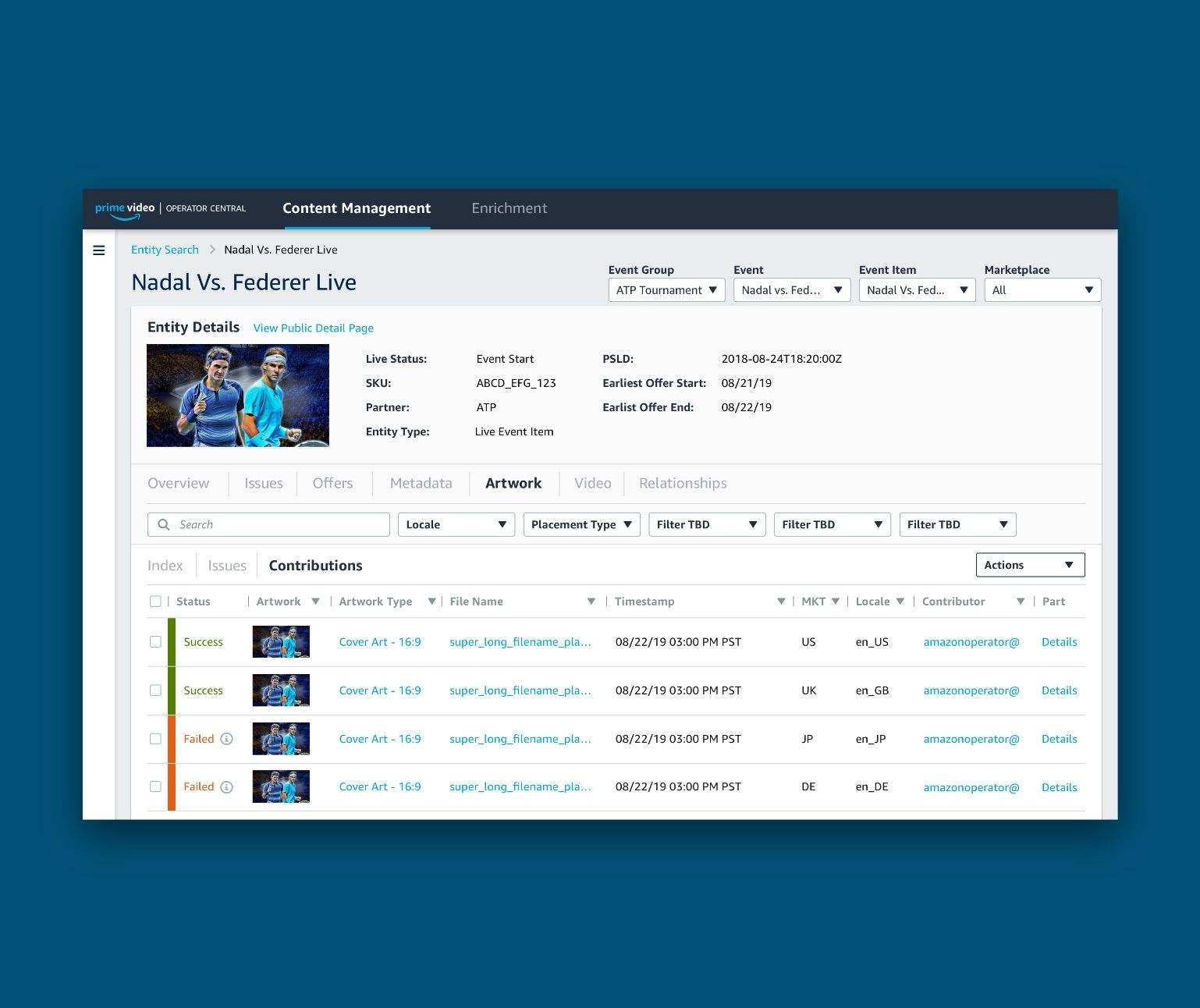1200x1008 pixels.
Task: Select all rows with header checkbox
Action: click(x=155, y=602)
